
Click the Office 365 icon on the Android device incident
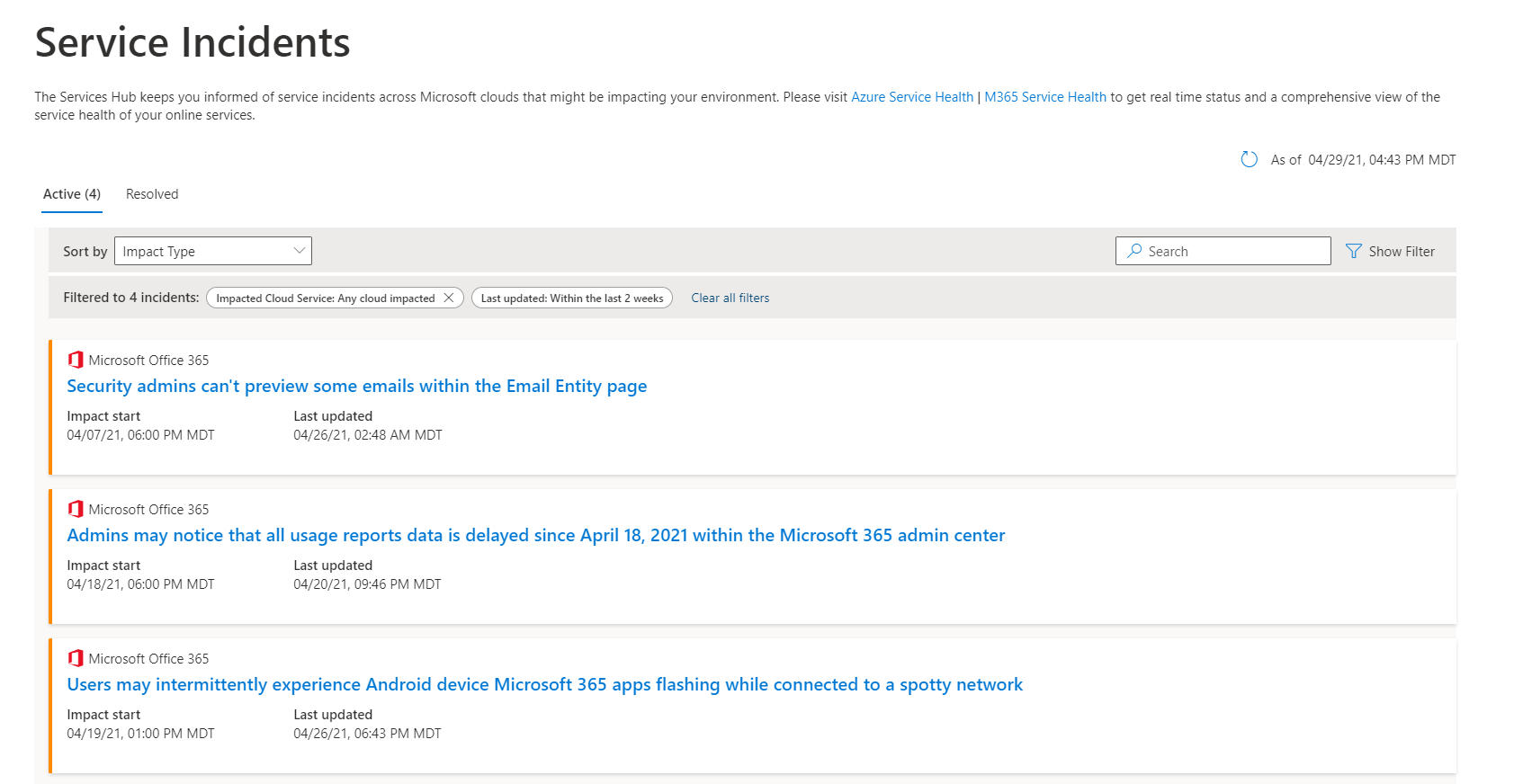coord(76,658)
